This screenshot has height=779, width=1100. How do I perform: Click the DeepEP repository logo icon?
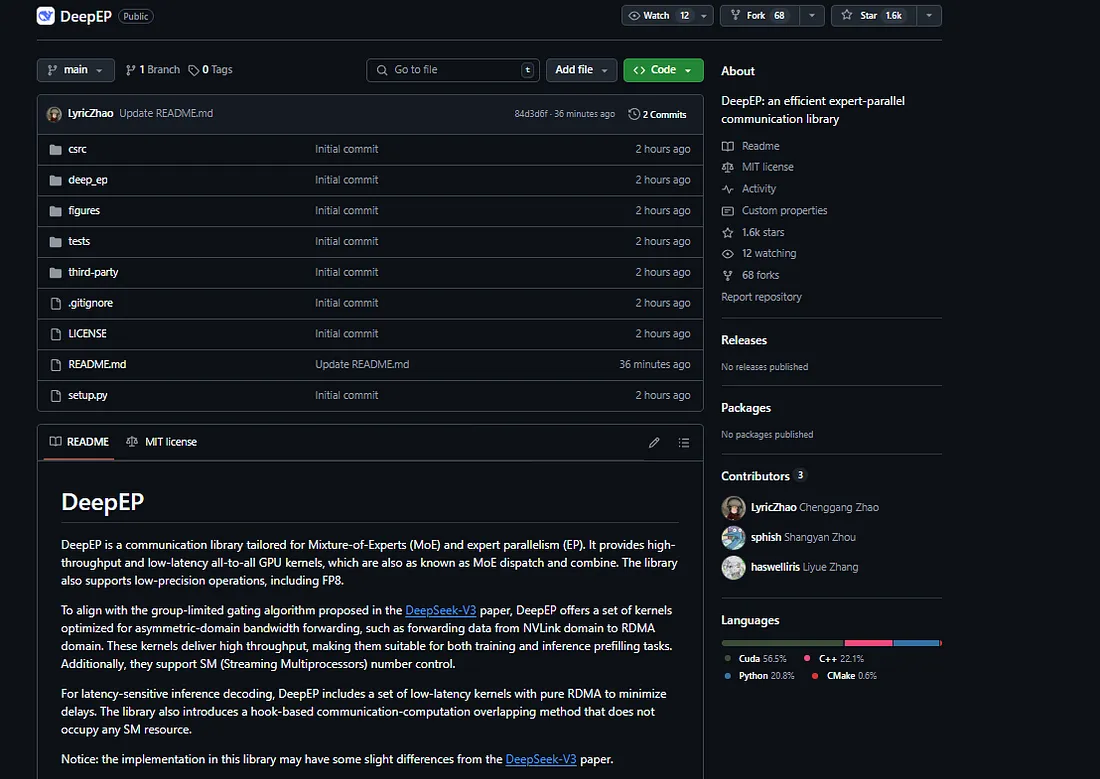46,16
